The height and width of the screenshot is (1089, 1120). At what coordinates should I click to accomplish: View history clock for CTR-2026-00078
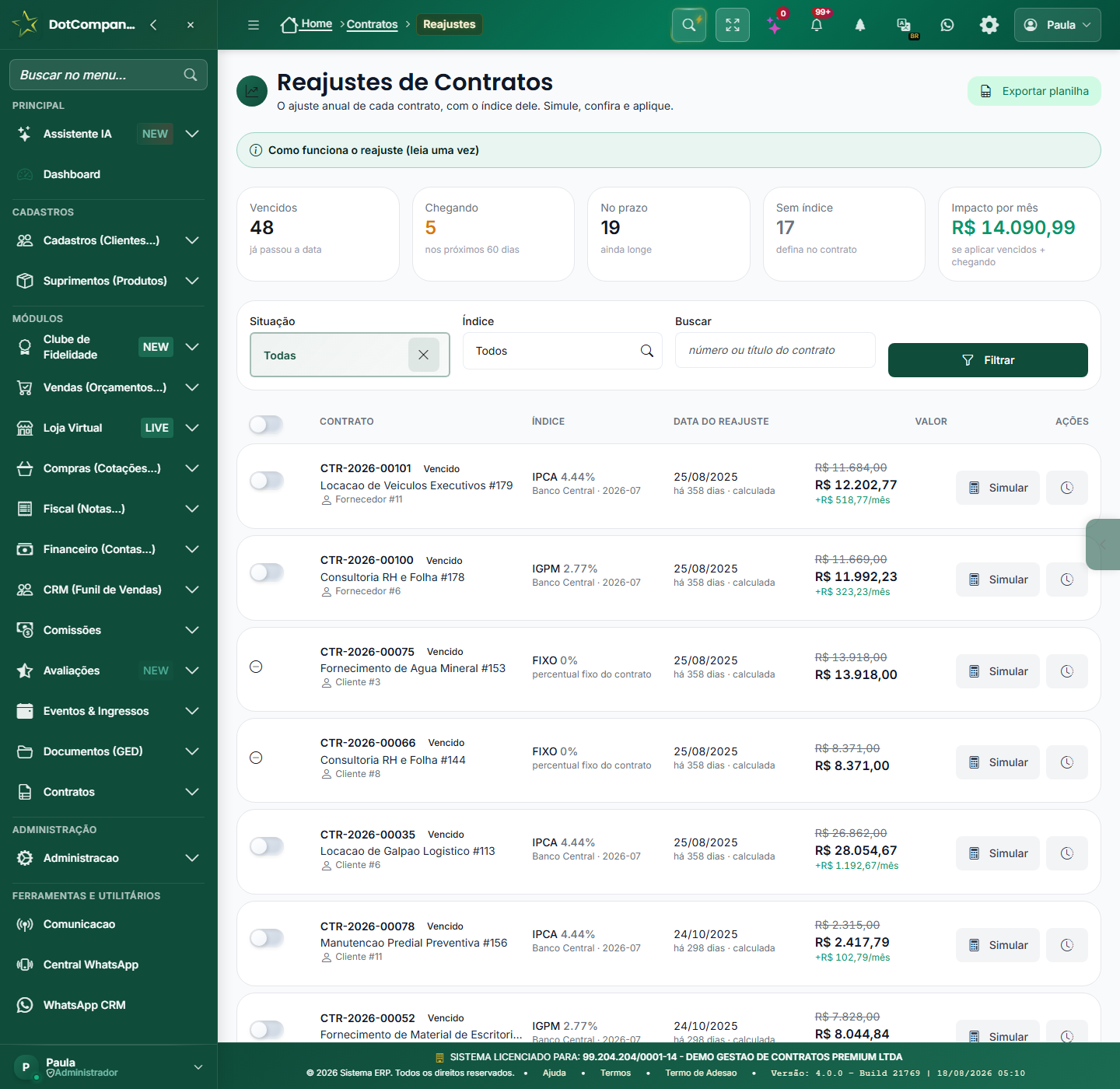tap(1067, 945)
